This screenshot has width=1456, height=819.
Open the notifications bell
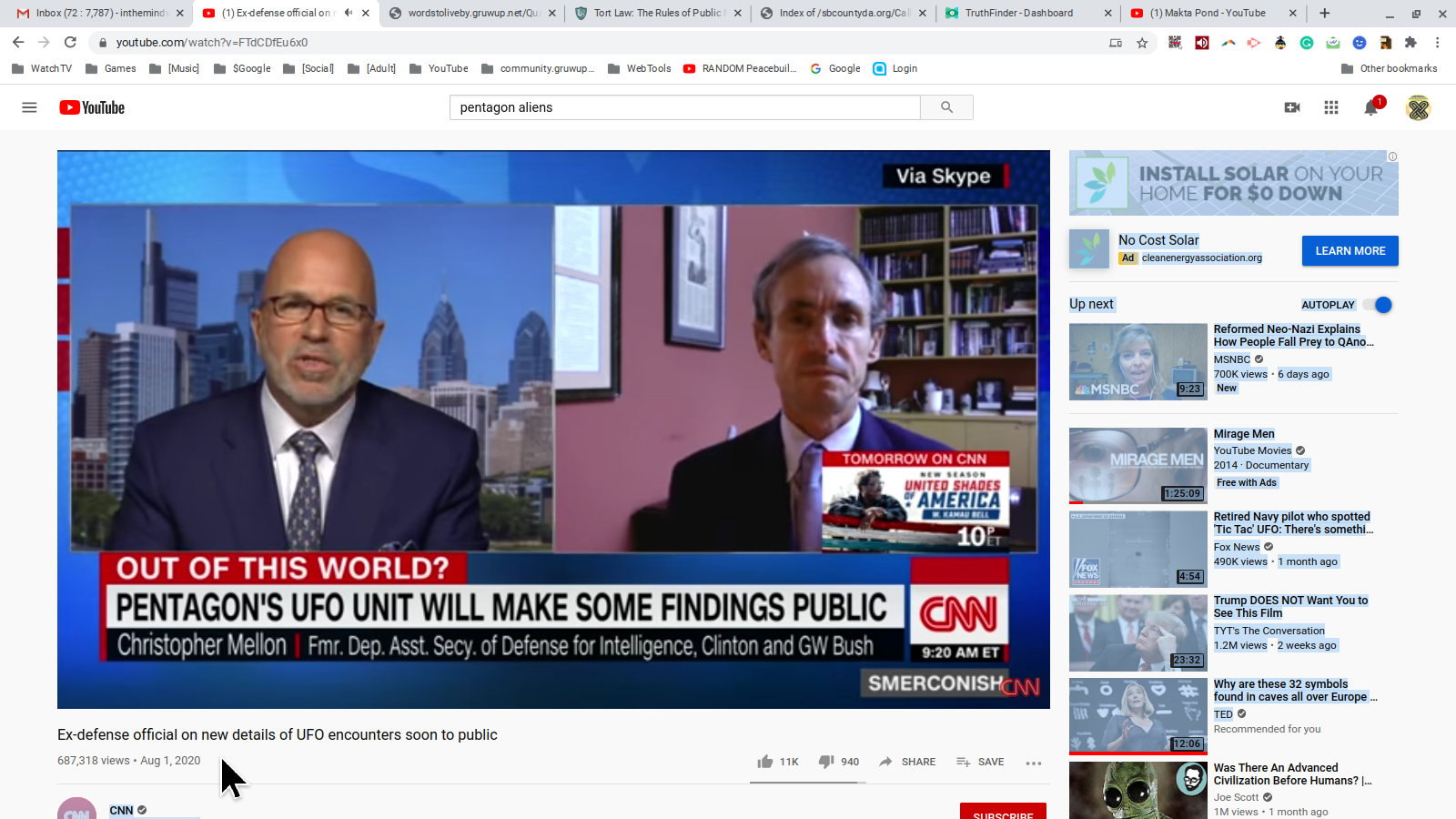(1371, 107)
